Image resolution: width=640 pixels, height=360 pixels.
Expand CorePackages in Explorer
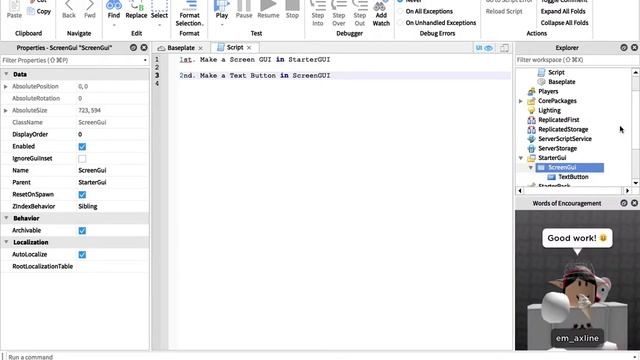tap(521, 101)
